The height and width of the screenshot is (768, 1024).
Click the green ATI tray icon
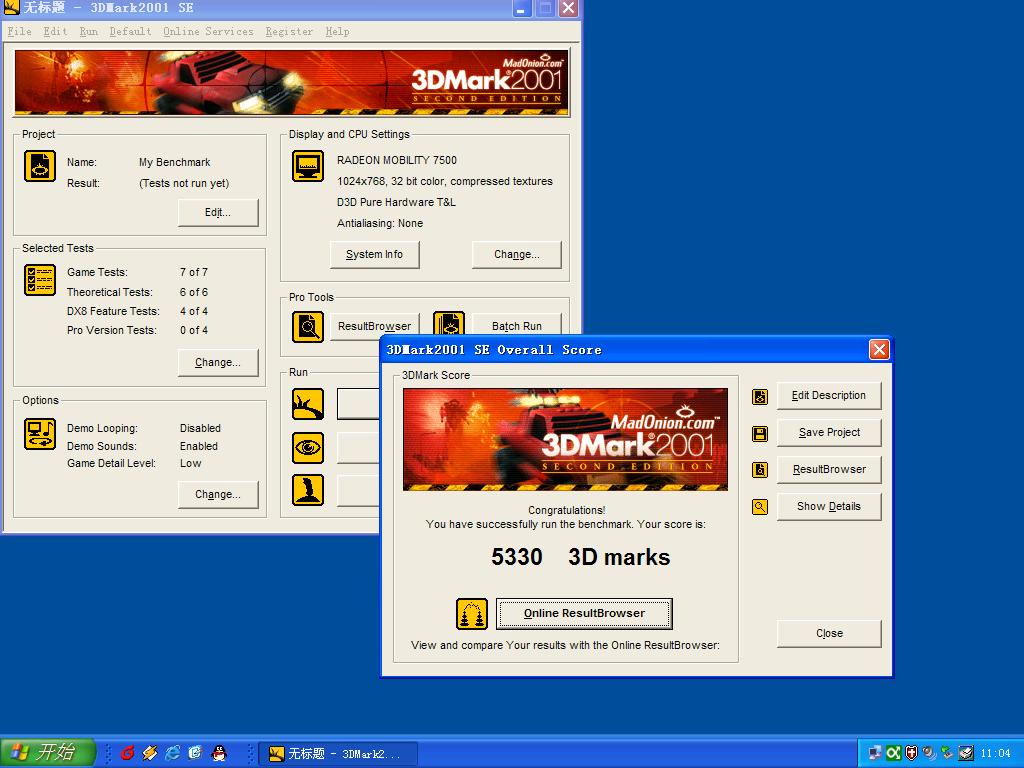pyautogui.click(x=893, y=753)
